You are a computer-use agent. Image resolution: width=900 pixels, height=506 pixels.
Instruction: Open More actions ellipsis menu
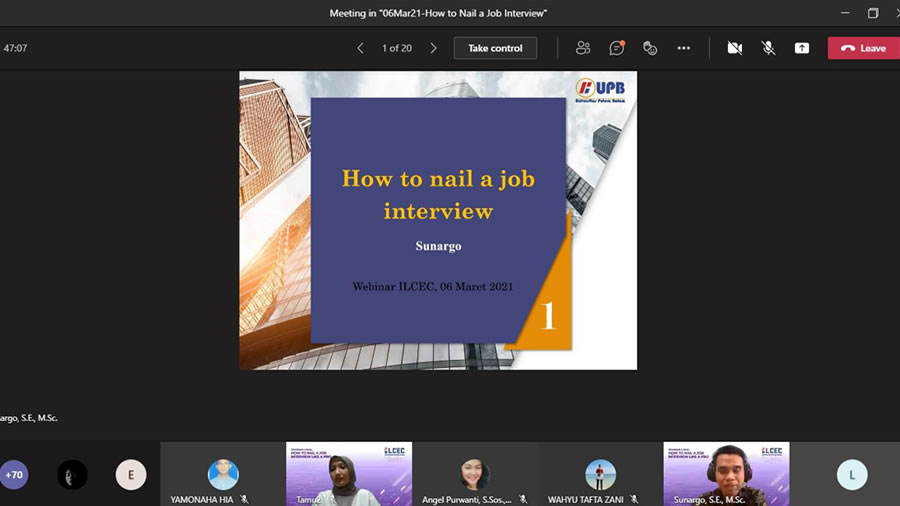pyautogui.click(x=684, y=48)
